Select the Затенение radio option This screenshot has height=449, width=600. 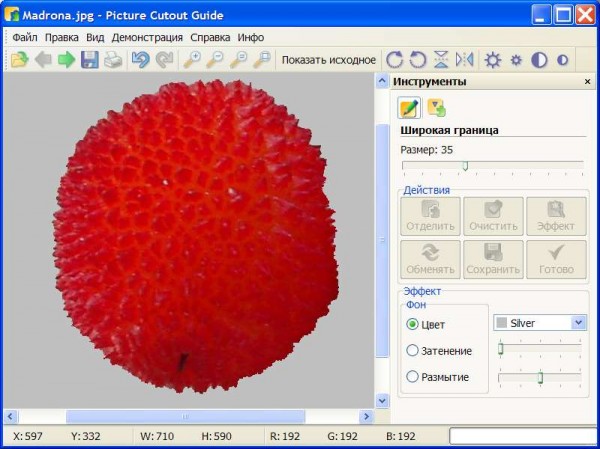pyautogui.click(x=412, y=351)
